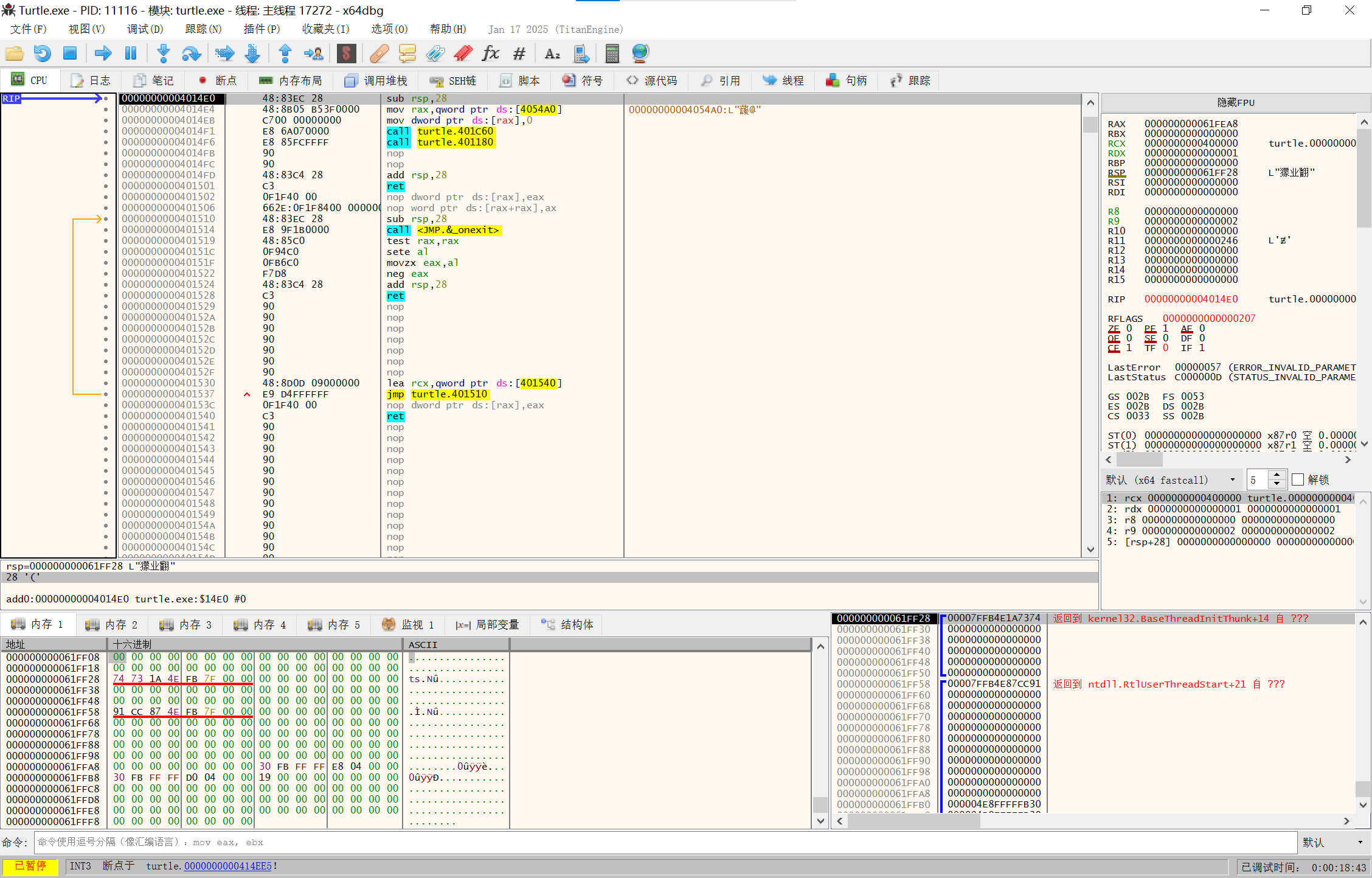The height and width of the screenshot is (878, 1372).
Task: Open the 视图(V) menu
Action: tap(86, 29)
